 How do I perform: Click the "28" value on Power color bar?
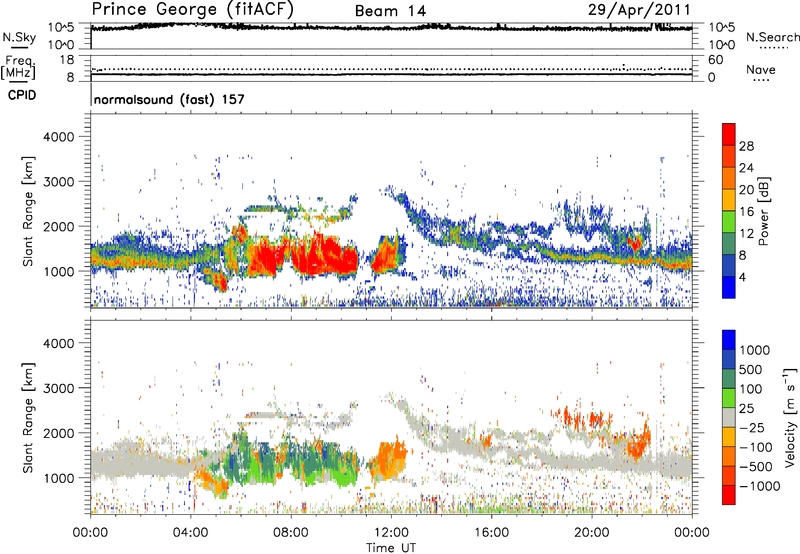click(x=746, y=146)
